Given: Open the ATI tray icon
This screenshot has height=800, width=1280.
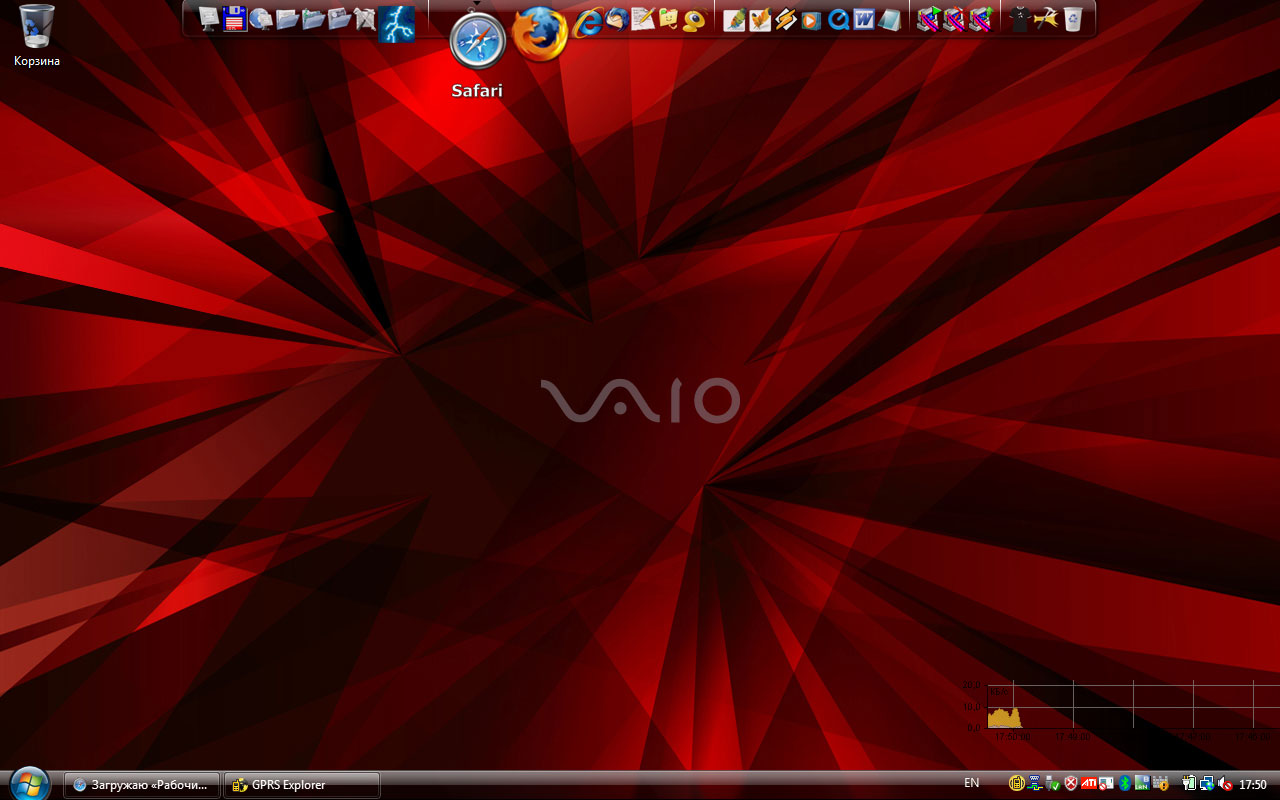Looking at the screenshot, I should pyautogui.click(x=1088, y=784).
